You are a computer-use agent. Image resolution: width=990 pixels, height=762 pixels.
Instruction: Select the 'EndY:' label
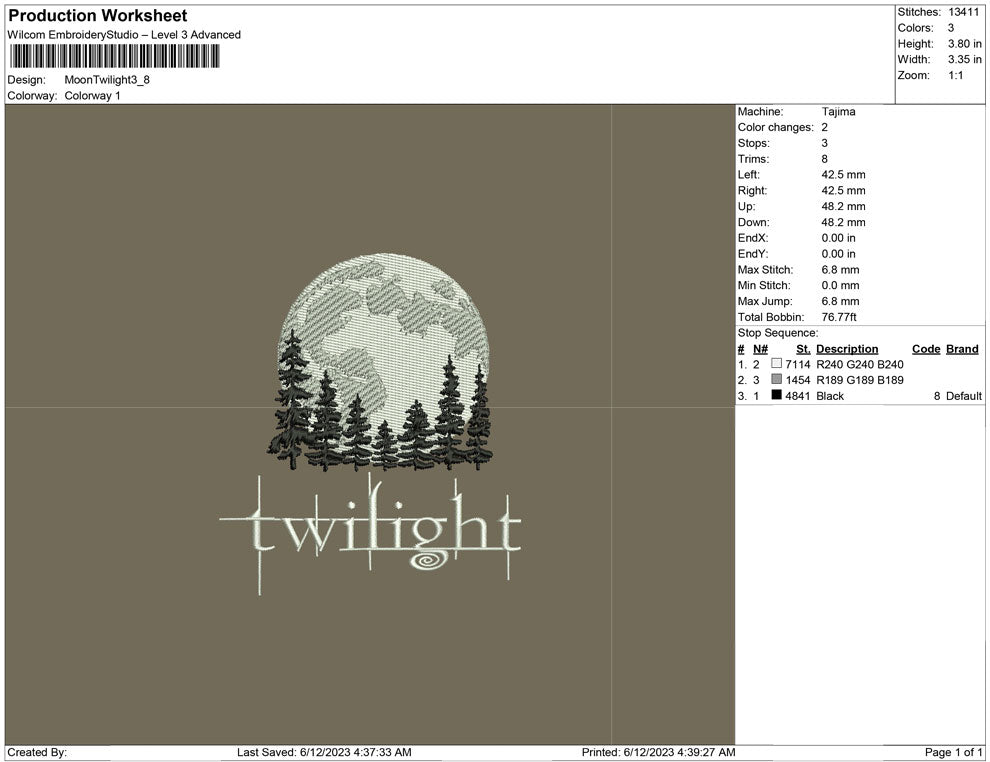753,253
